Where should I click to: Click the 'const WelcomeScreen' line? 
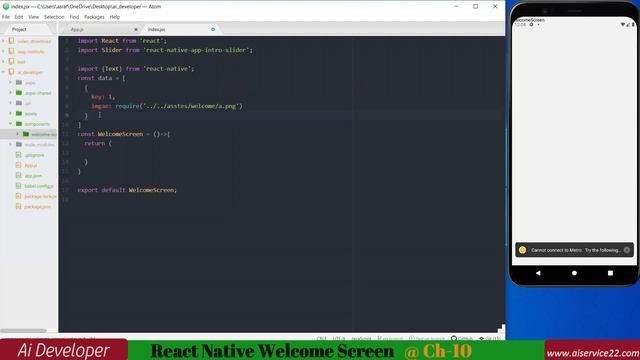tap(124, 134)
